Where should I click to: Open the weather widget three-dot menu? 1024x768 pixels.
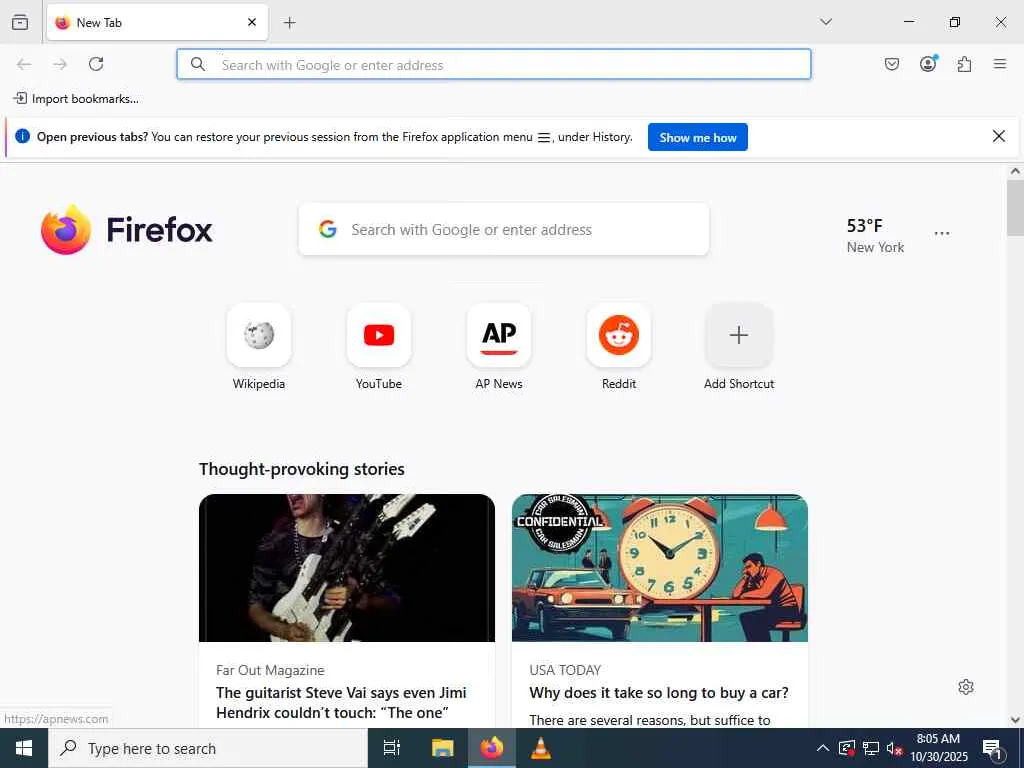pos(942,233)
